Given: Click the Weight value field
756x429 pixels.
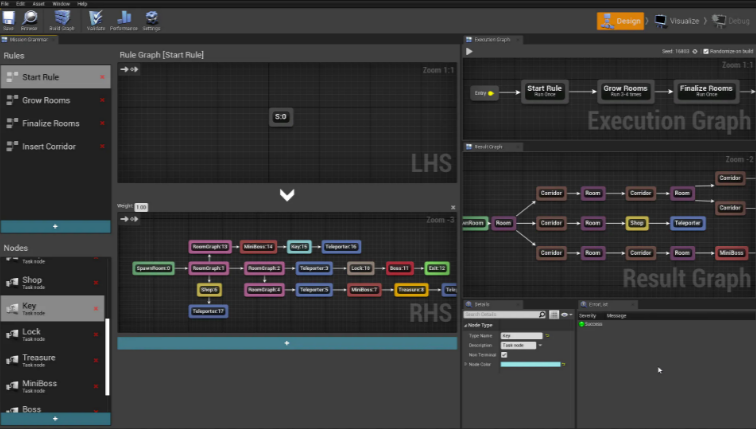Looking at the screenshot, I should (x=141, y=207).
